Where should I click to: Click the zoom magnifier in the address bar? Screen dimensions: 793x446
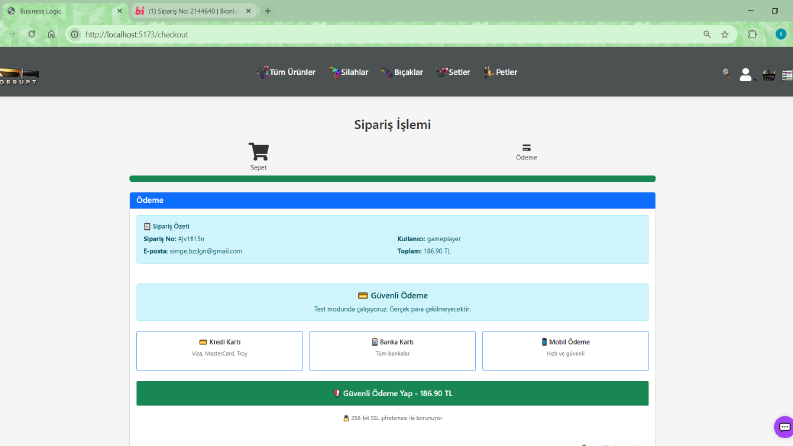707,34
